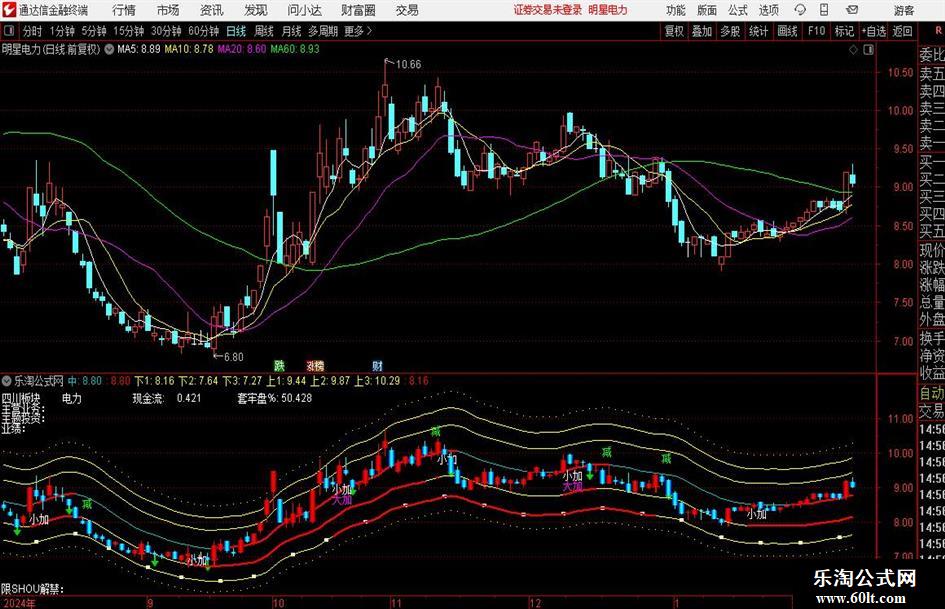Switch to 分时 period tab
Screen dimensions: 945x609
click(x=33, y=31)
